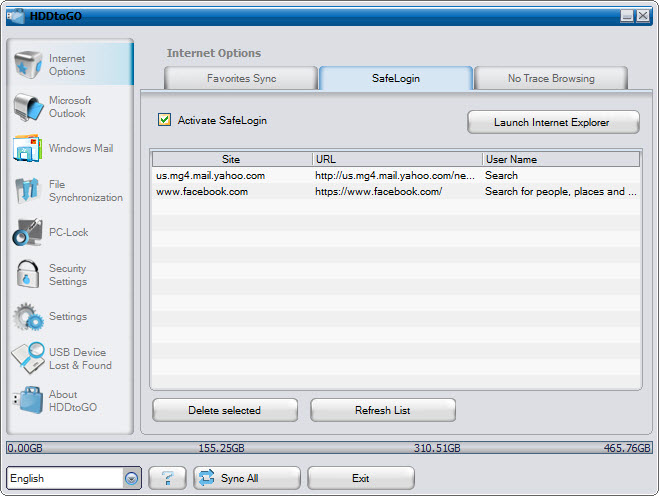This screenshot has width=659, height=496.
Task: Open the PC-Lock monitor icon
Action: point(27,232)
